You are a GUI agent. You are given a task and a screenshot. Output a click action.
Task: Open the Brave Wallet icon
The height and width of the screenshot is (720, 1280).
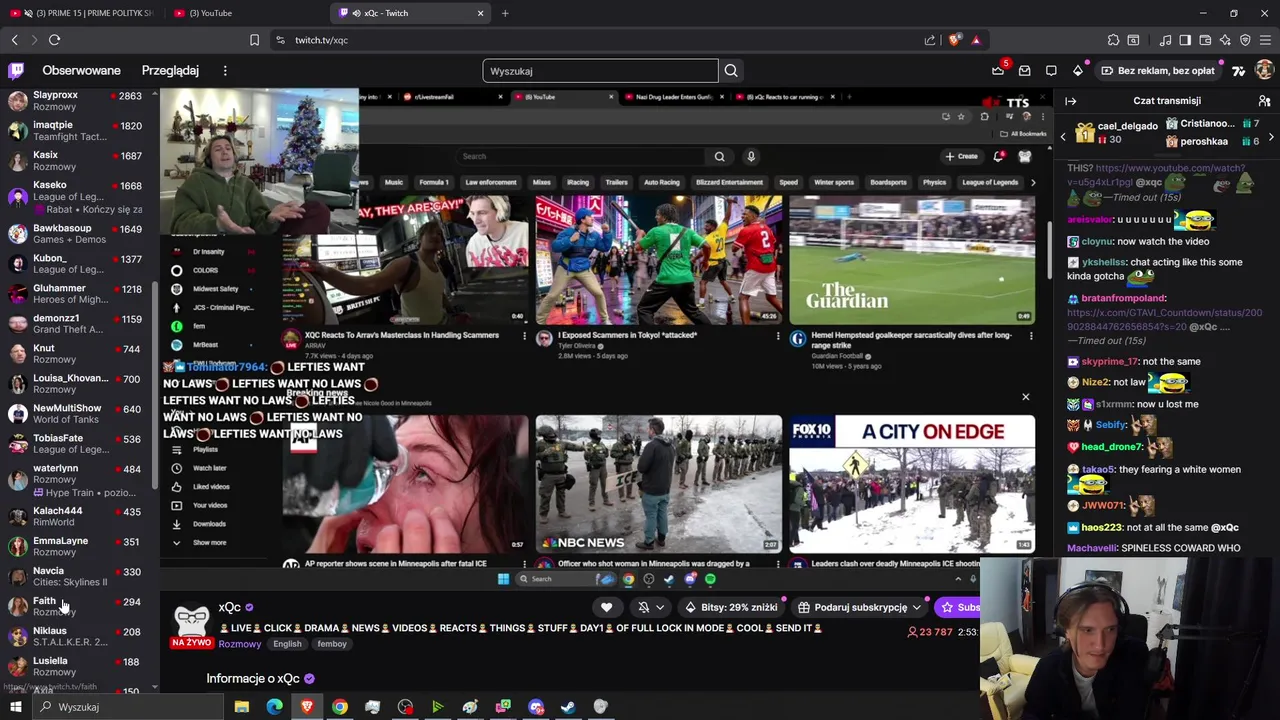pyautogui.click(x=1205, y=40)
